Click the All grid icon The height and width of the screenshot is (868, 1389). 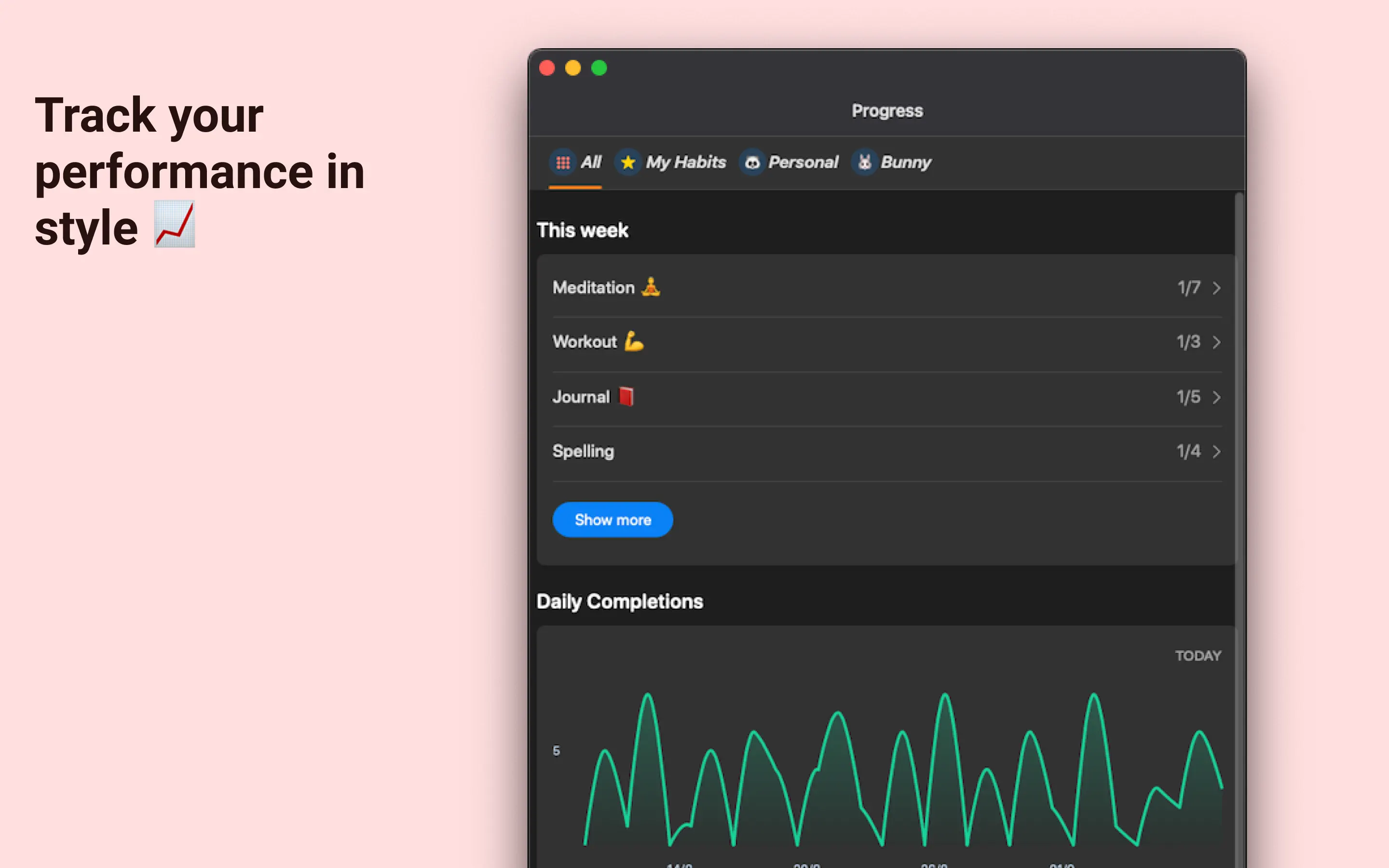point(562,163)
